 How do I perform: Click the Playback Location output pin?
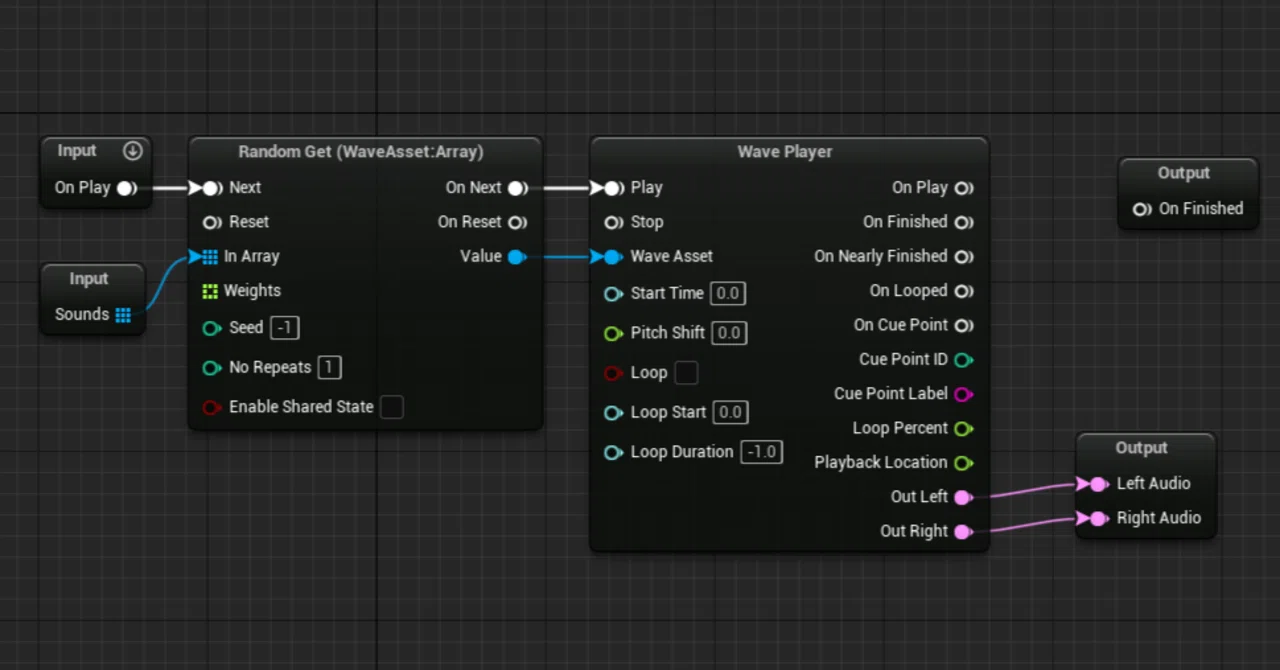pos(963,463)
